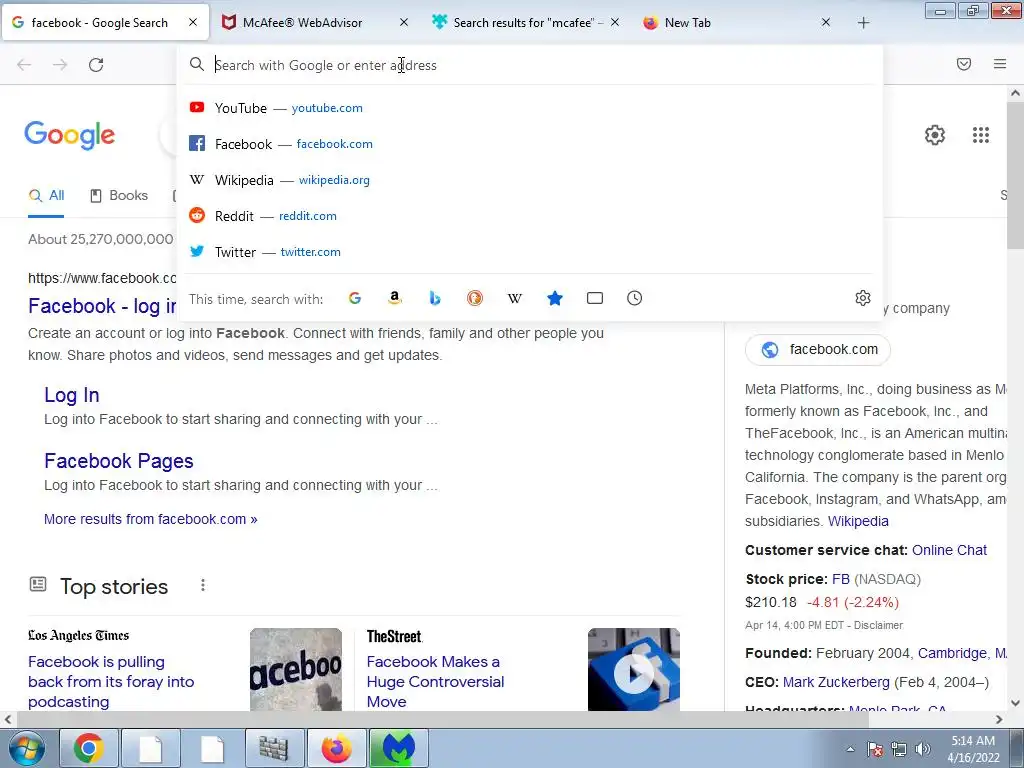Open Firefox from the taskbar

point(336,748)
